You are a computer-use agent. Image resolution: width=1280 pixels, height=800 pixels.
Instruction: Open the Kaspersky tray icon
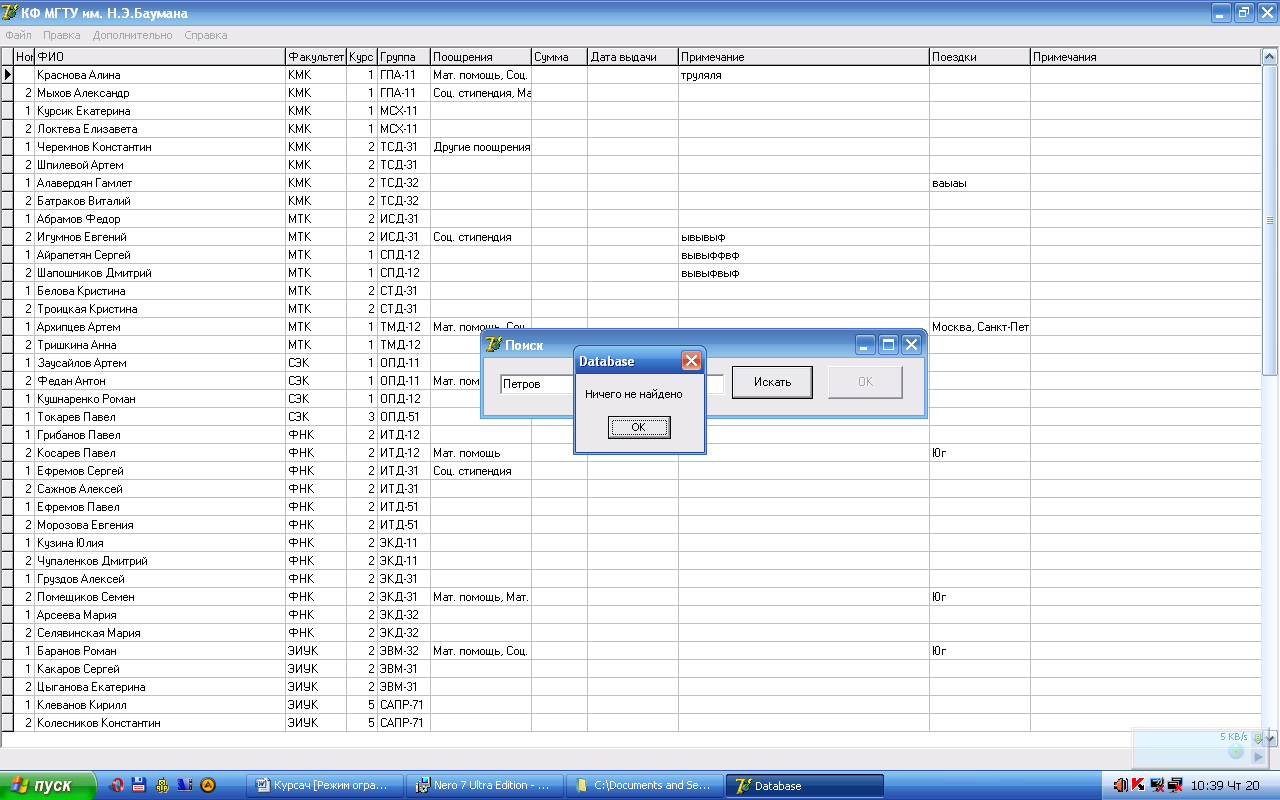[1138, 785]
